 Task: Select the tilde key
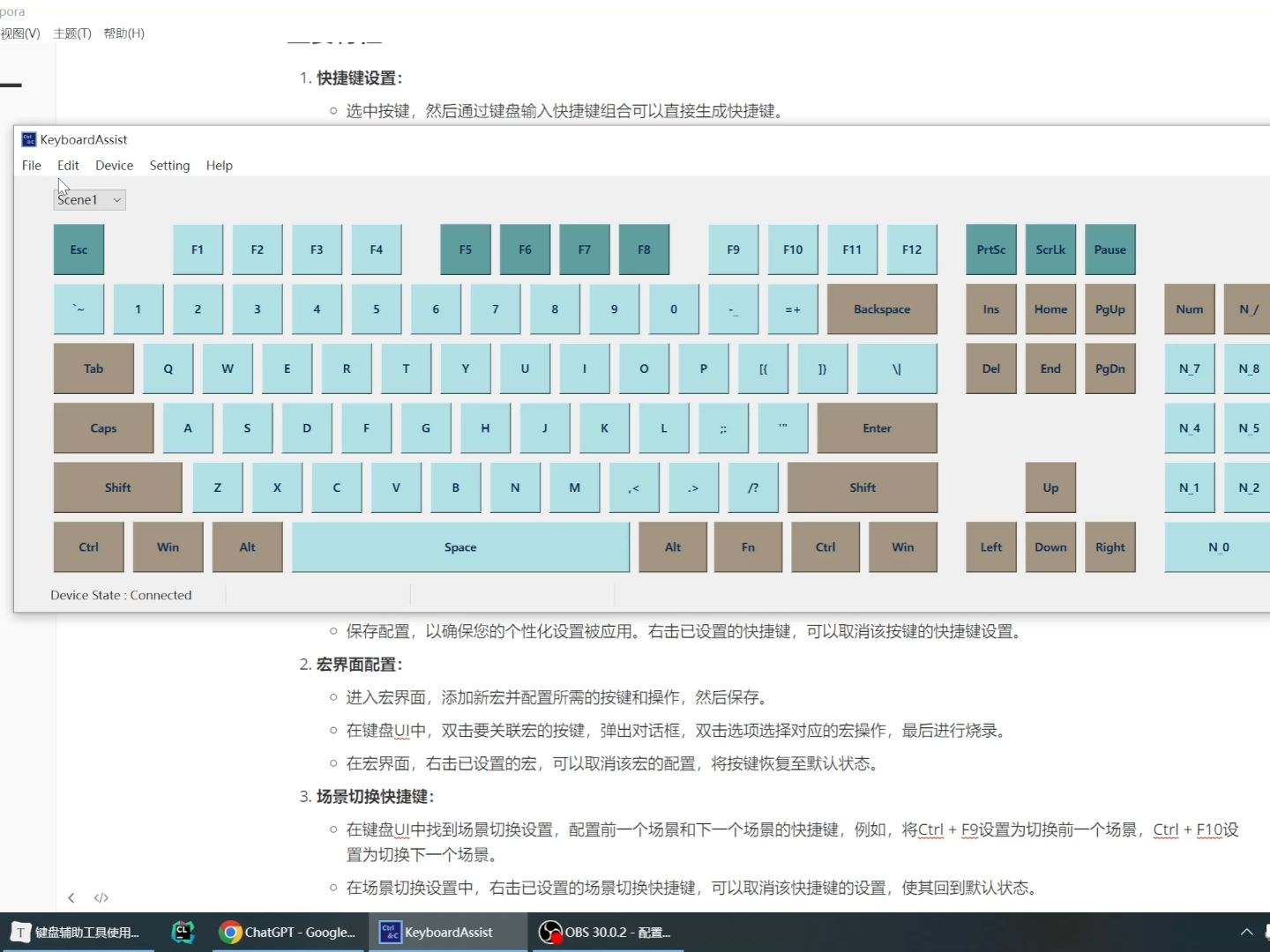click(x=78, y=309)
